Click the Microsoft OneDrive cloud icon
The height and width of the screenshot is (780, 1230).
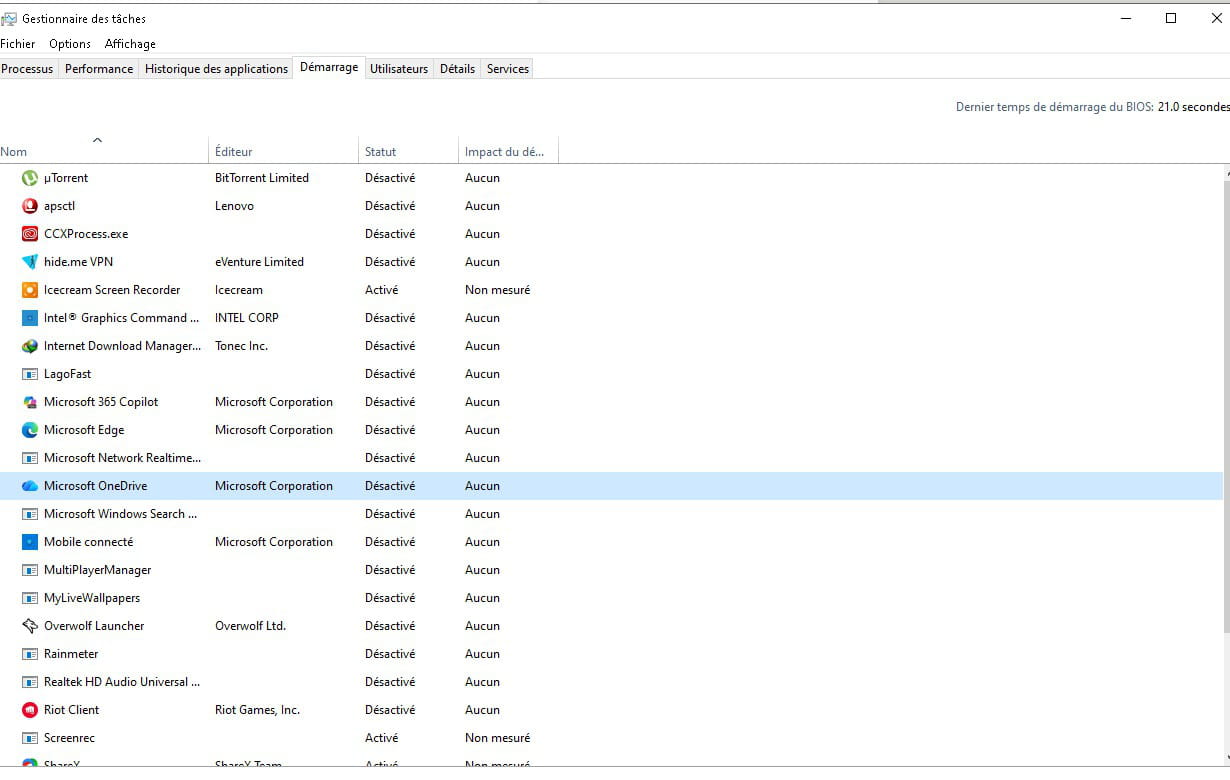click(30, 486)
